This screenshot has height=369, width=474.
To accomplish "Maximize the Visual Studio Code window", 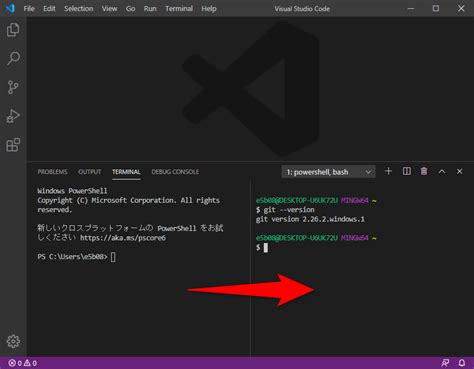I will click(436, 8).
